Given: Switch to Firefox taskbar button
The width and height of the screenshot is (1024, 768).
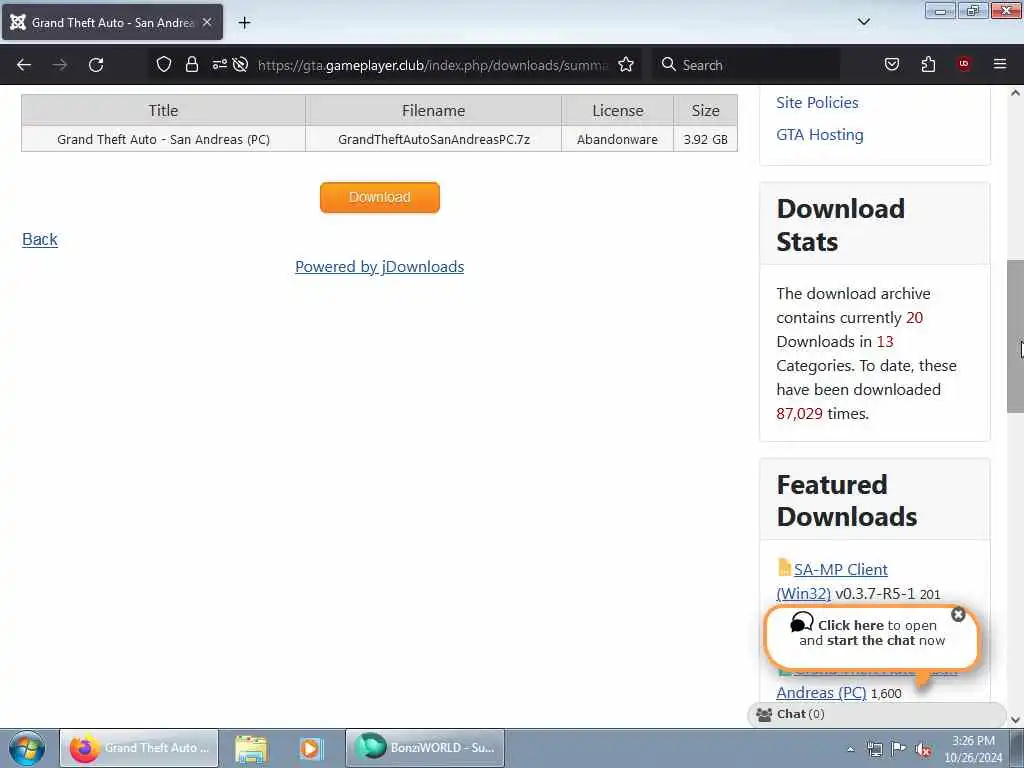Looking at the screenshot, I should (139, 748).
